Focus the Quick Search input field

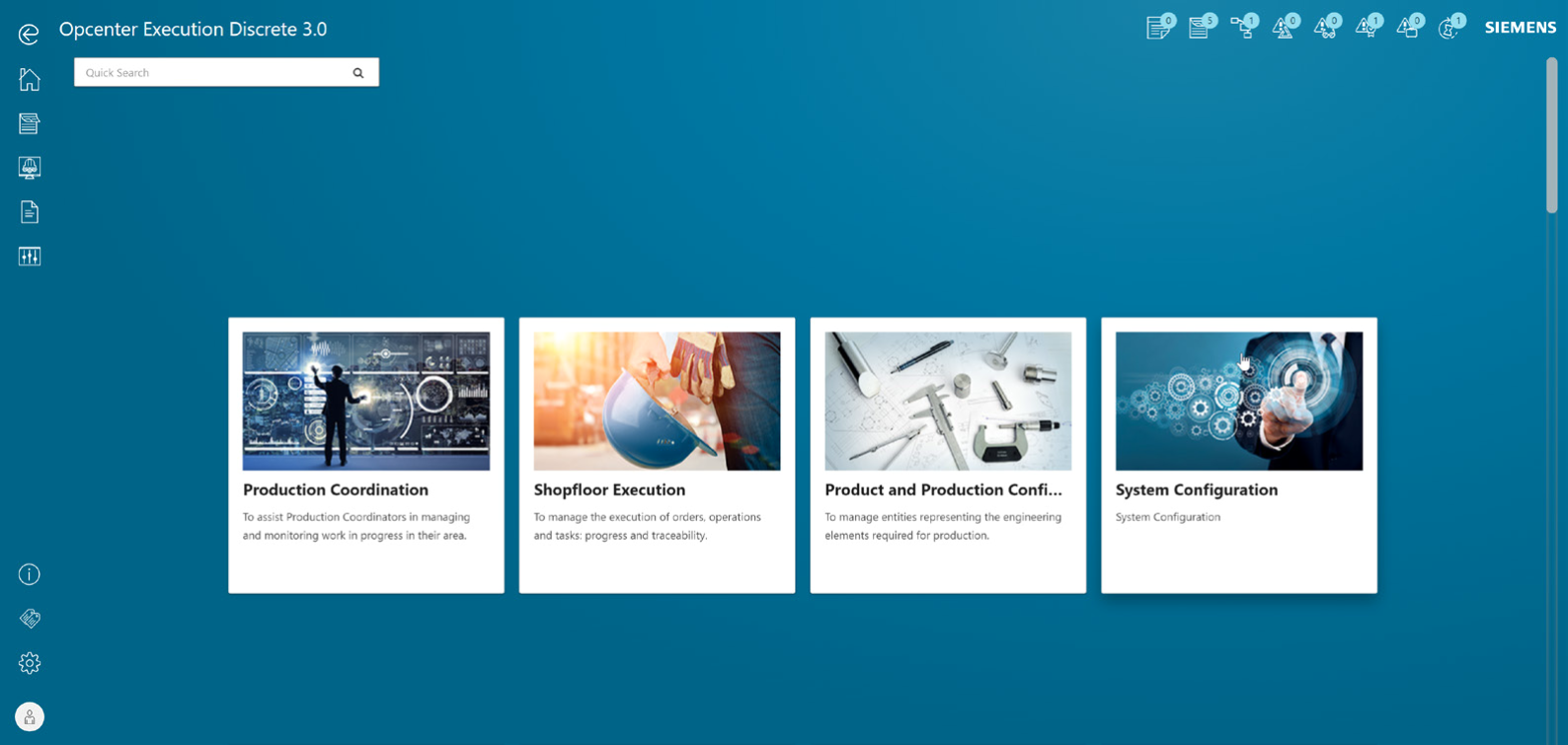(x=212, y=73)
